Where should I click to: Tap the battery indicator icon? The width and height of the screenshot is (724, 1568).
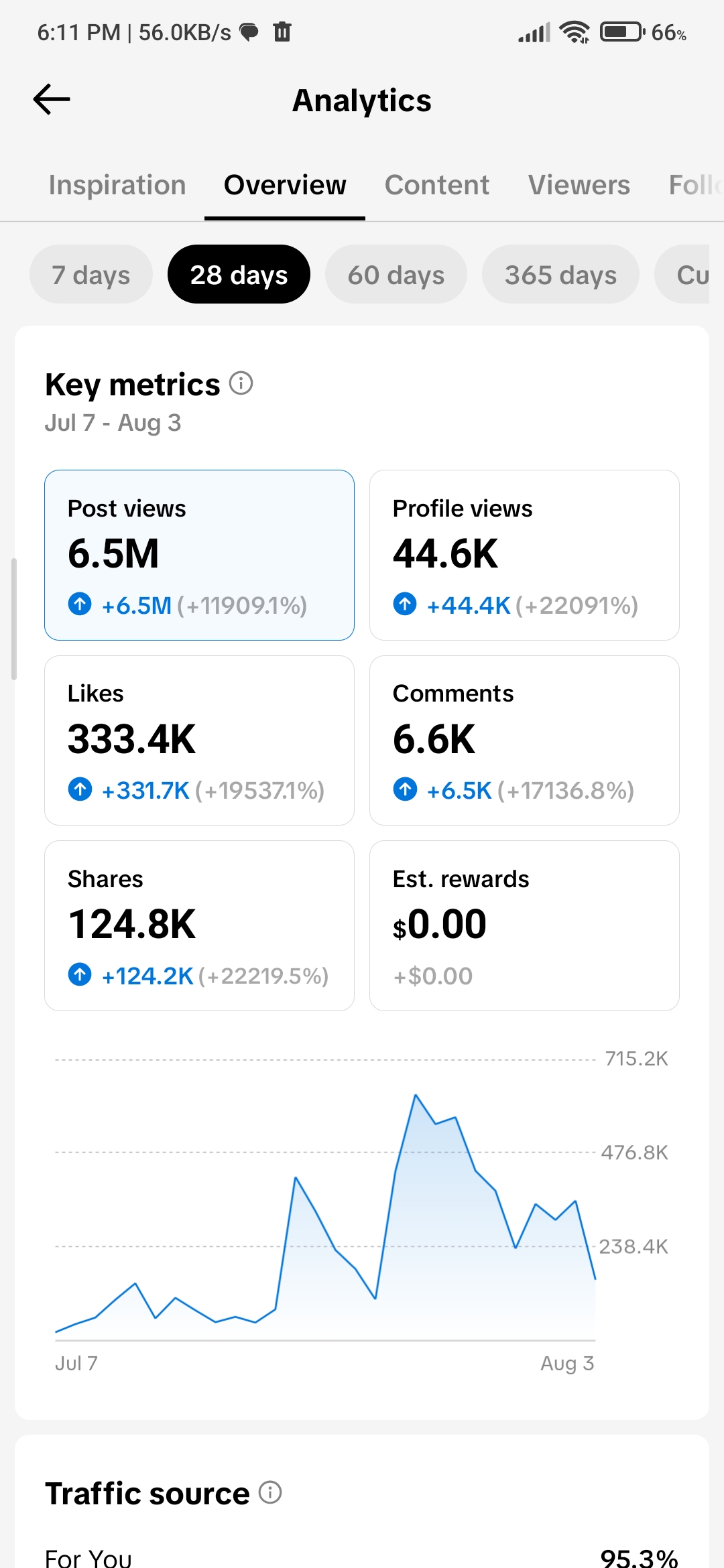click(x=623, y=32)
